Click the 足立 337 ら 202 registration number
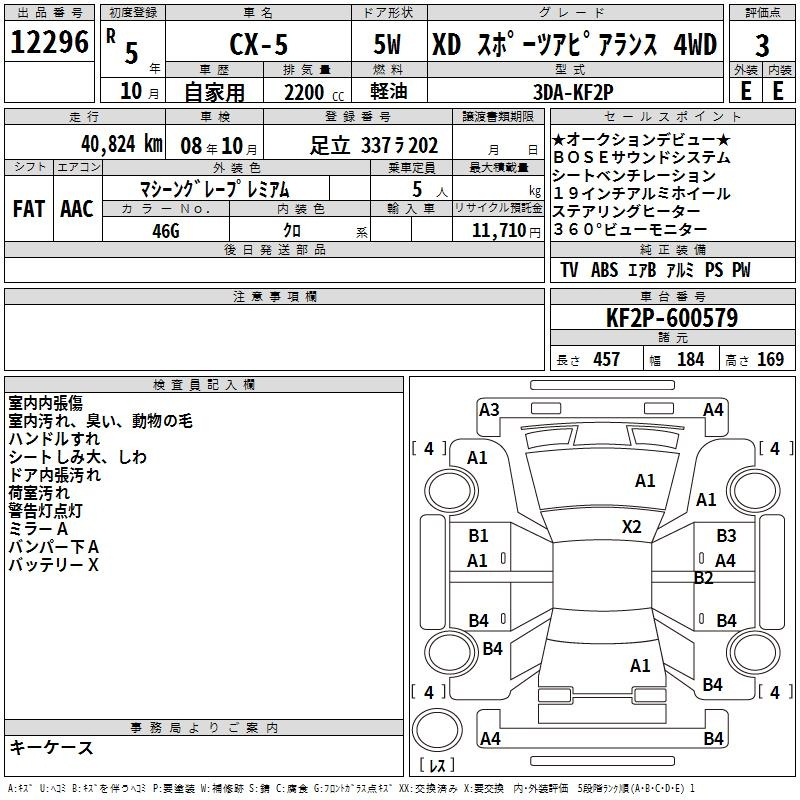 [374, 145]
